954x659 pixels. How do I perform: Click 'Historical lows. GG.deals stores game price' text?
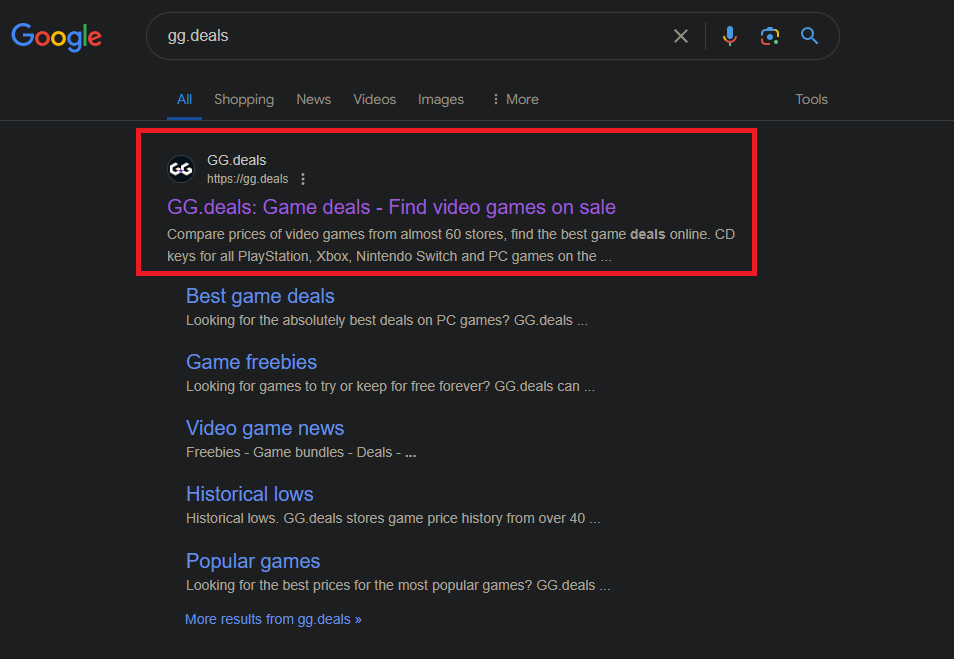click(392, 518)
